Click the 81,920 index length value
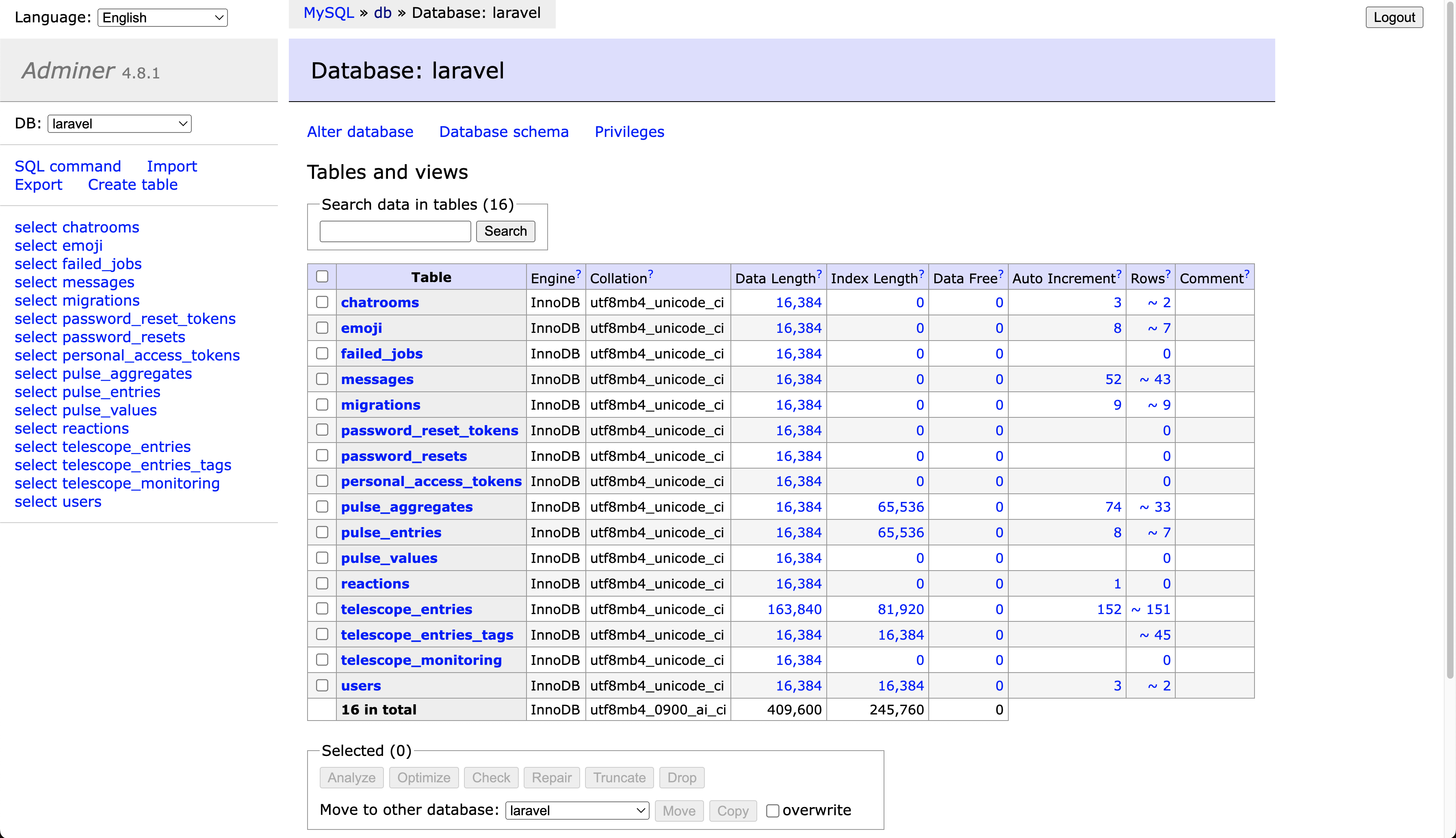This screenshot has width=1456, height=838. coord(901,609)
